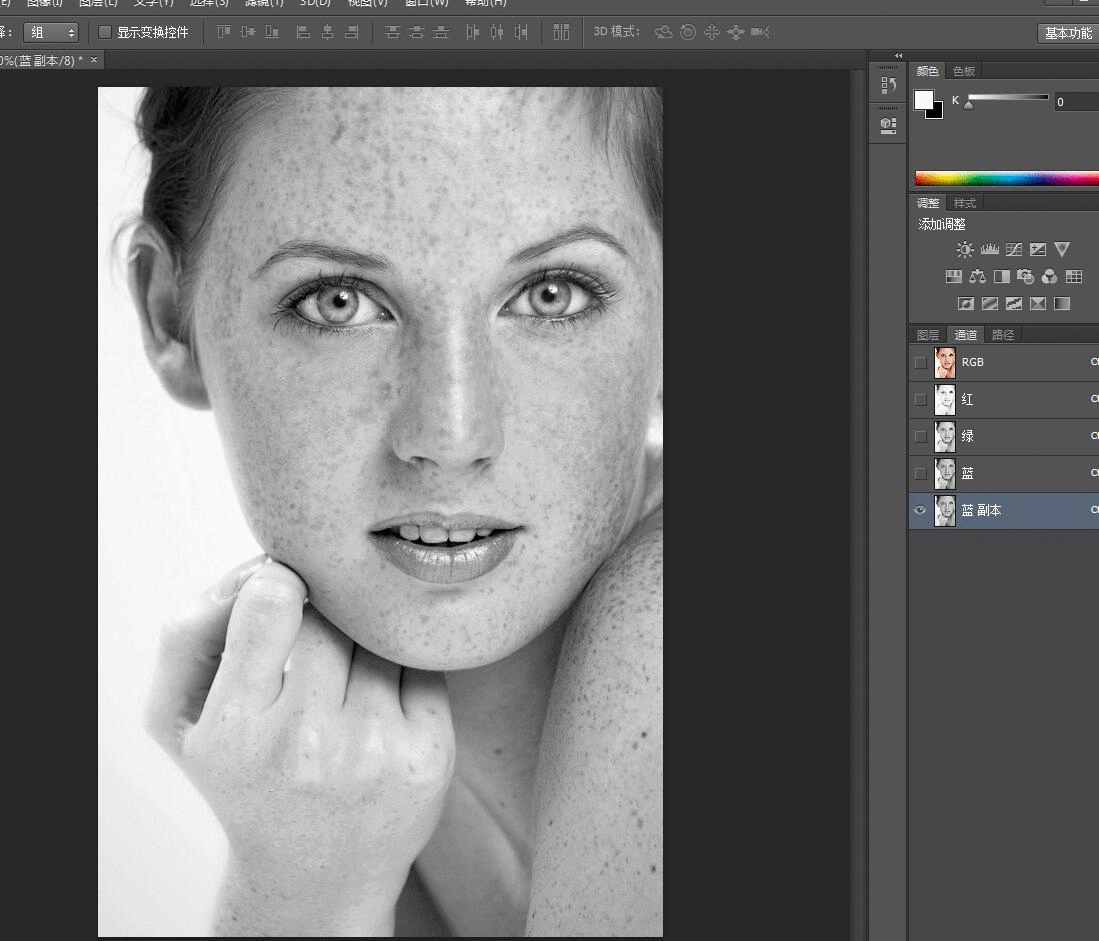Add a Curves adjustment
Viewport: 1099px width, 941px height.
[1014, 250]
